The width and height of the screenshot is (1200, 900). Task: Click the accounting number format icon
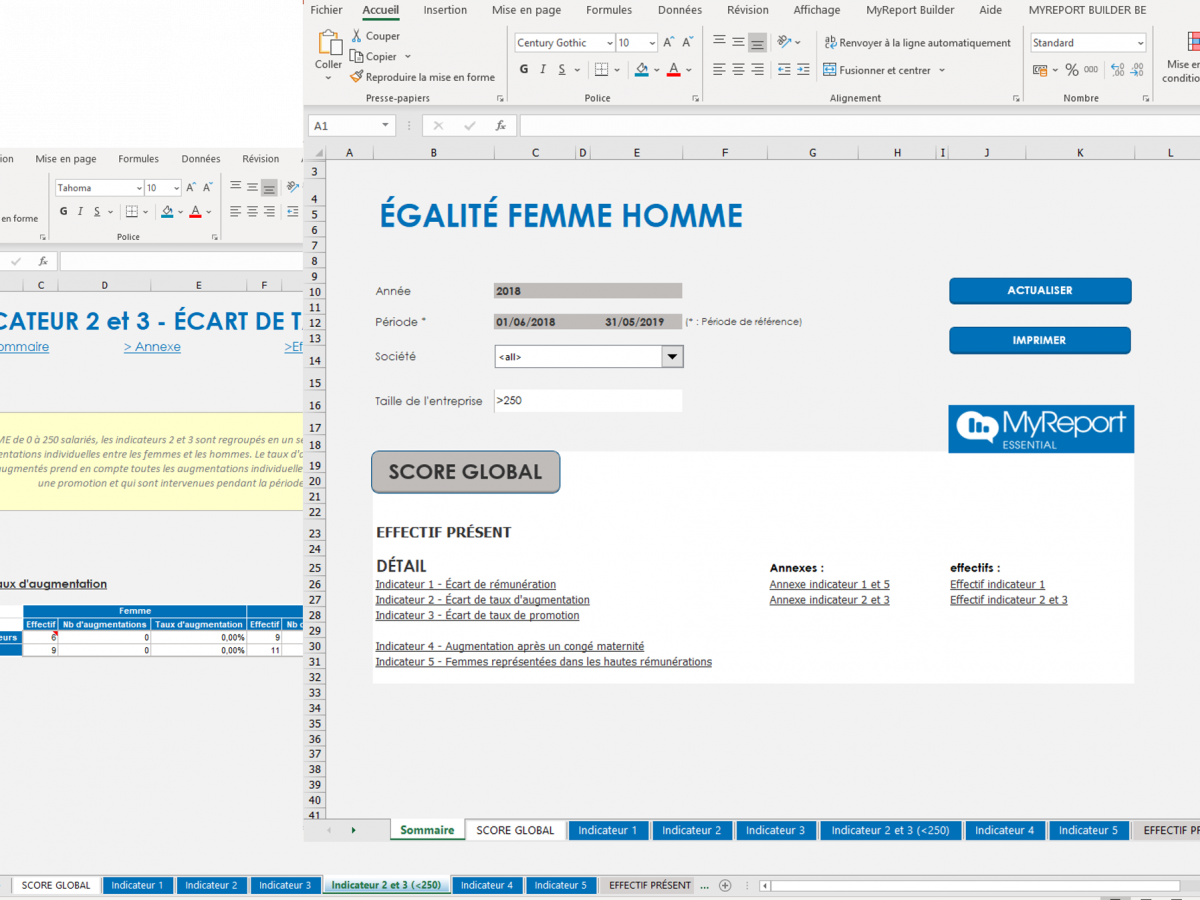(x=1040, y=70)
